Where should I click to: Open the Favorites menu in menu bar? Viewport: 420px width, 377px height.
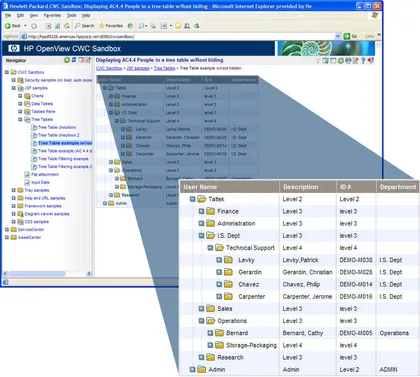coord(52,15)
